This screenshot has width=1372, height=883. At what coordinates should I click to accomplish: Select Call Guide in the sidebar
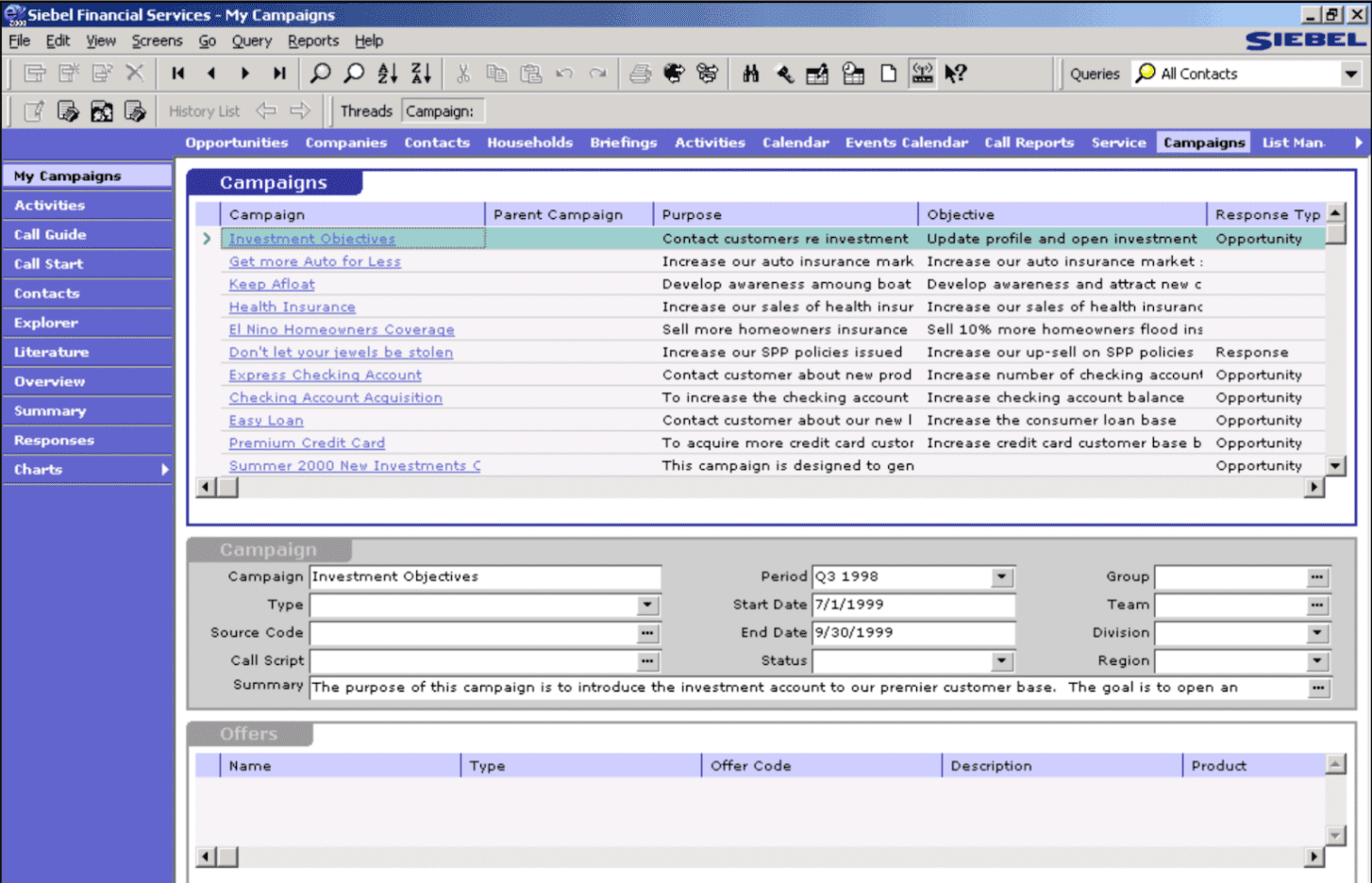[x=87, y=235]
